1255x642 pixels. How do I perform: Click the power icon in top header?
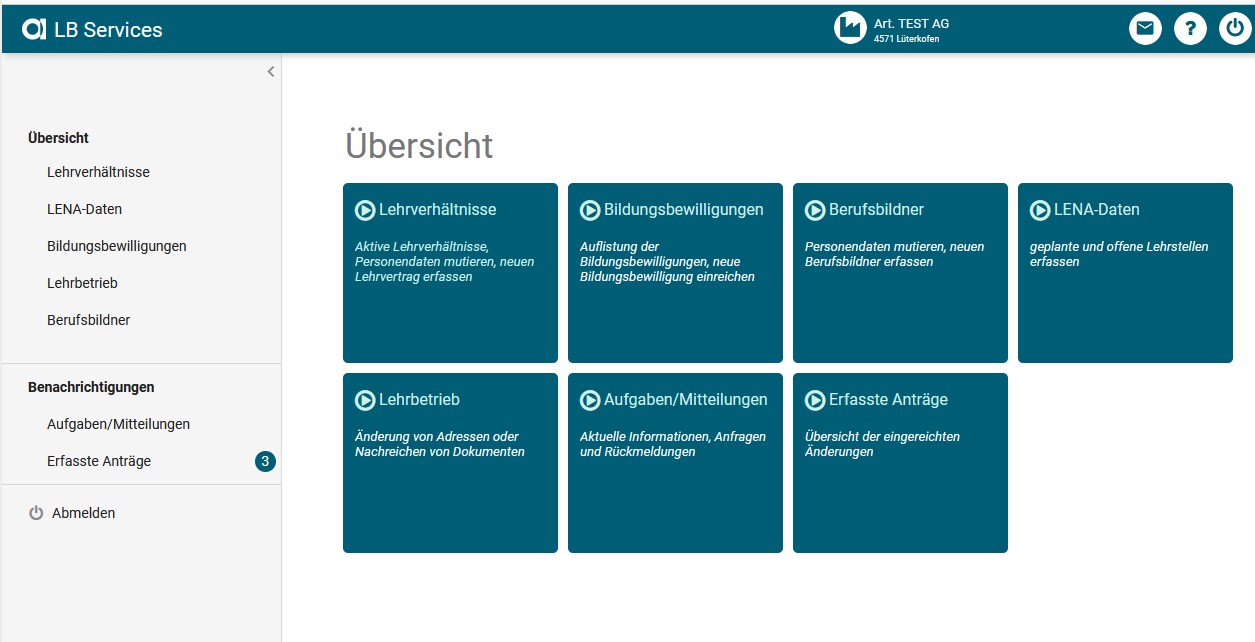(x=1234, y=29)
